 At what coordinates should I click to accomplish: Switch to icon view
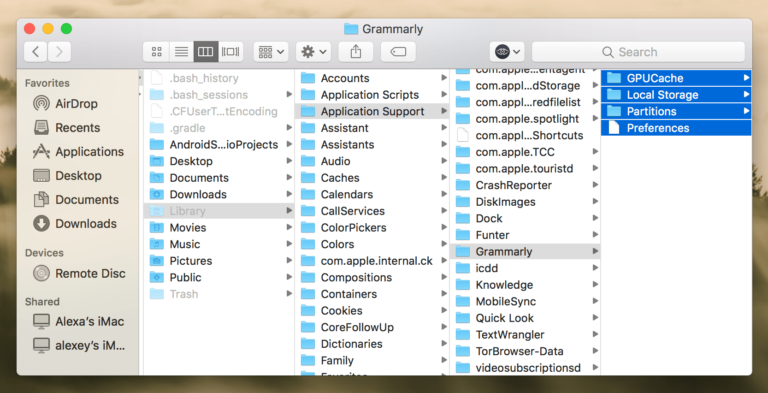pos(157,52)
